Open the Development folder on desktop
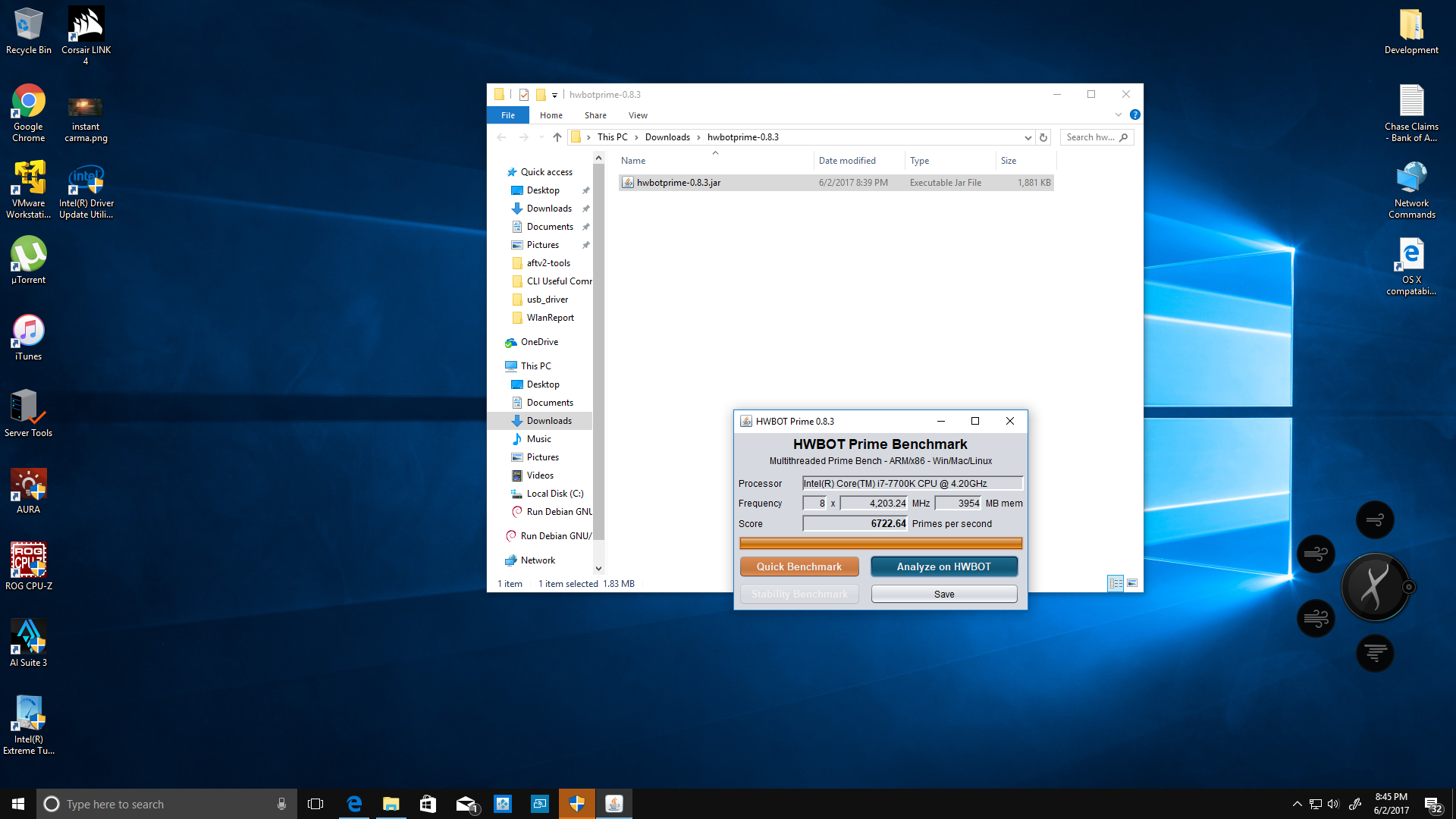1456x819 pixels. [x=1411, y=31]
